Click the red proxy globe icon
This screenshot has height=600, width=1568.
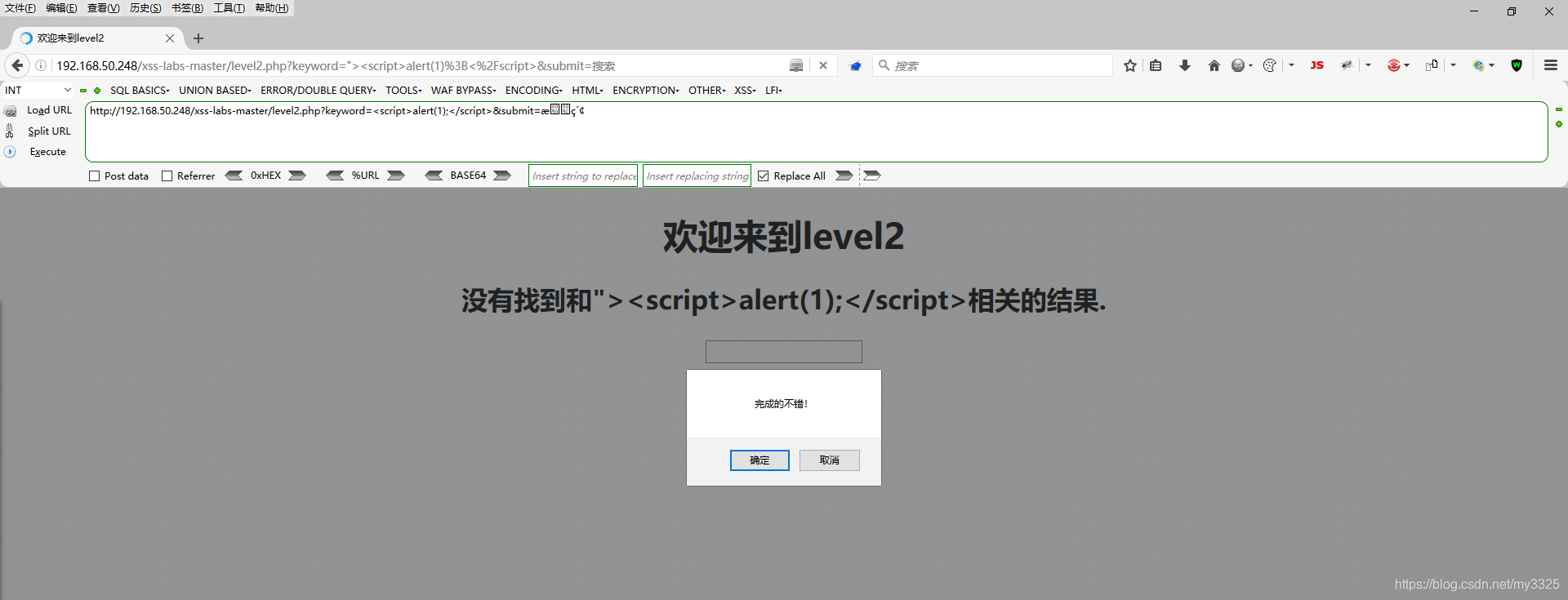pyautogui.click(x=1394, y=65)
